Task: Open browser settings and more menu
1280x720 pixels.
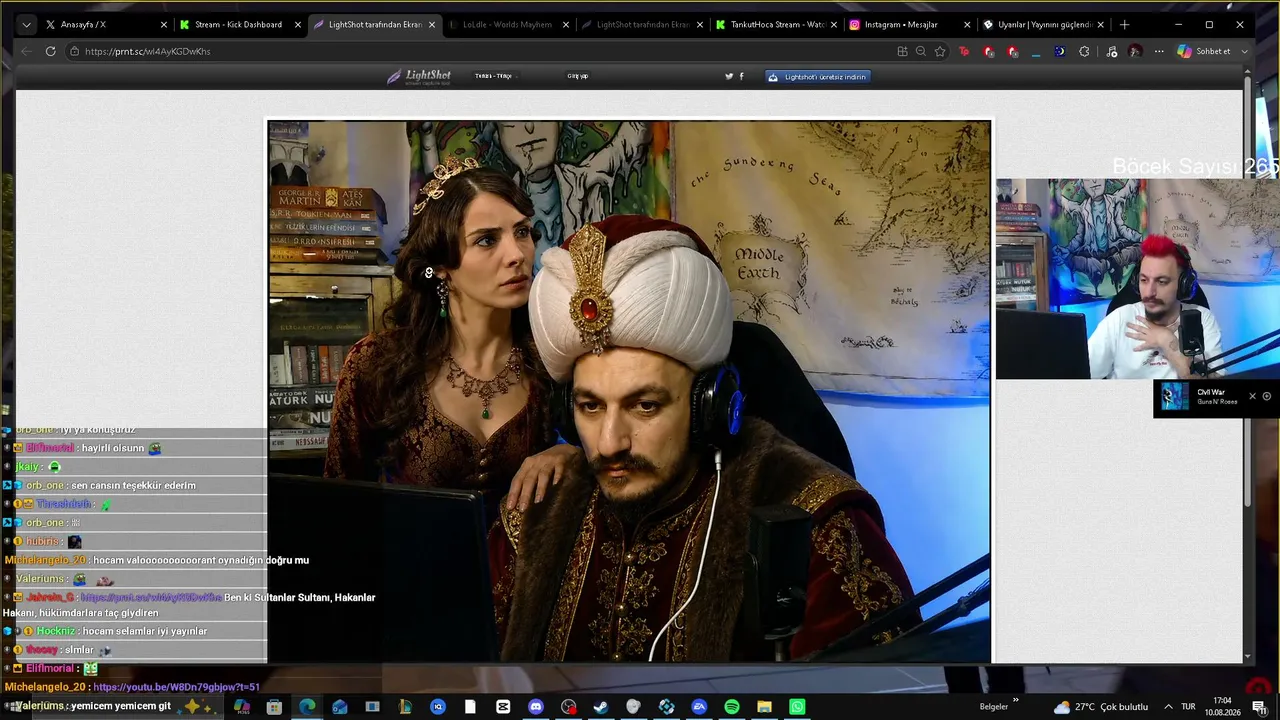Action: click(1159, 51)
